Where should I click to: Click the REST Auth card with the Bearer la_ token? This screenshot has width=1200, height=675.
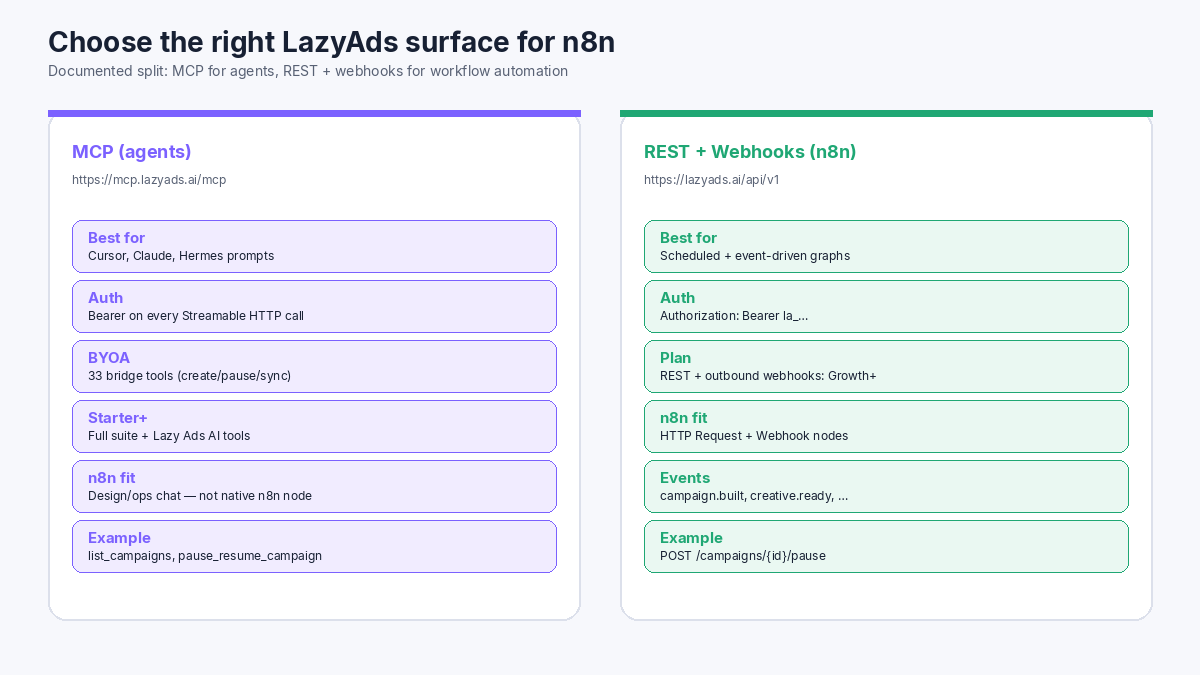(886, 306)
